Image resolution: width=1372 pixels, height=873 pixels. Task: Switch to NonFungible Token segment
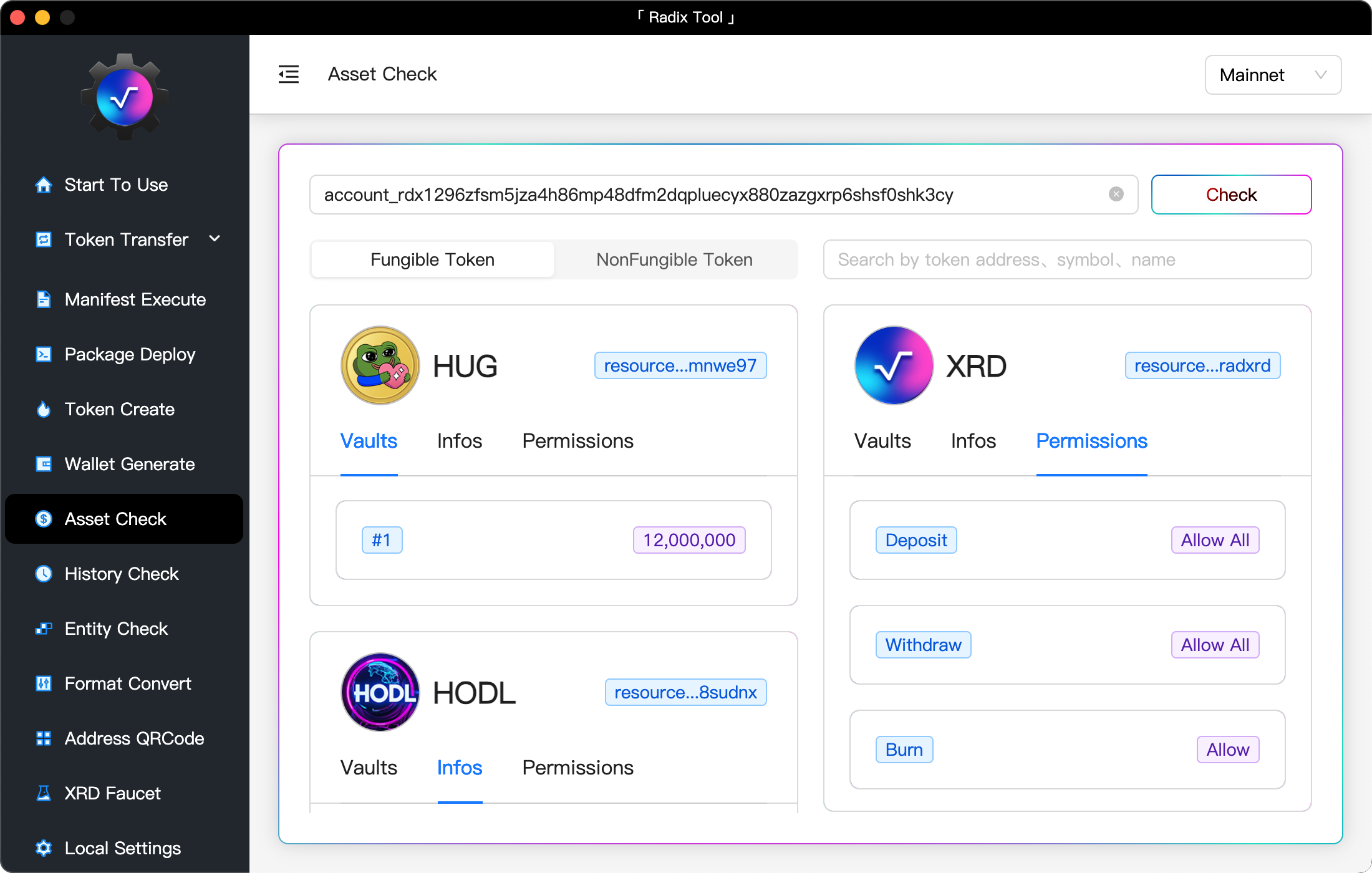pyautogui.click(x=674, y=259)
